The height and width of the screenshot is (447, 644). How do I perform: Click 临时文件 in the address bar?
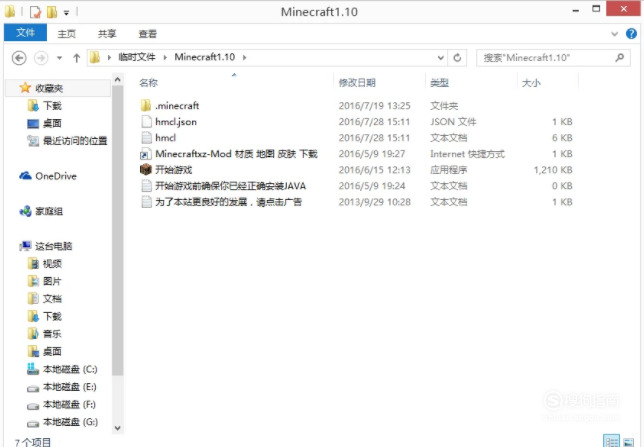[137, 57]
